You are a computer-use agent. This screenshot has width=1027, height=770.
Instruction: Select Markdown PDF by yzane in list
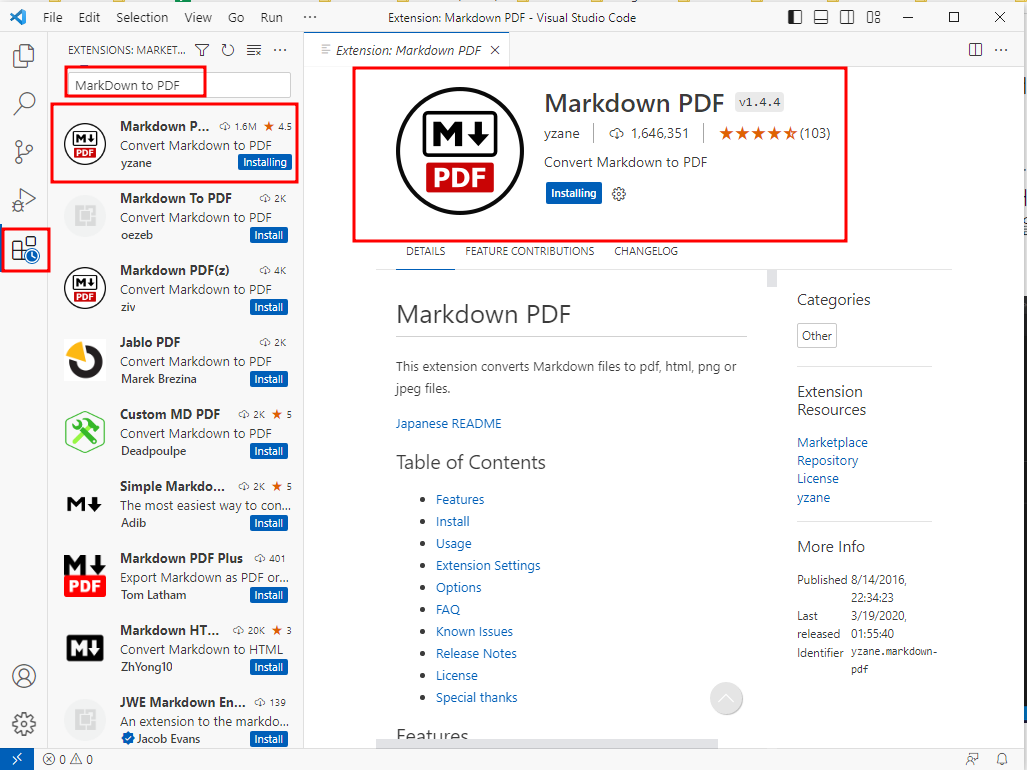coord(175,144)
